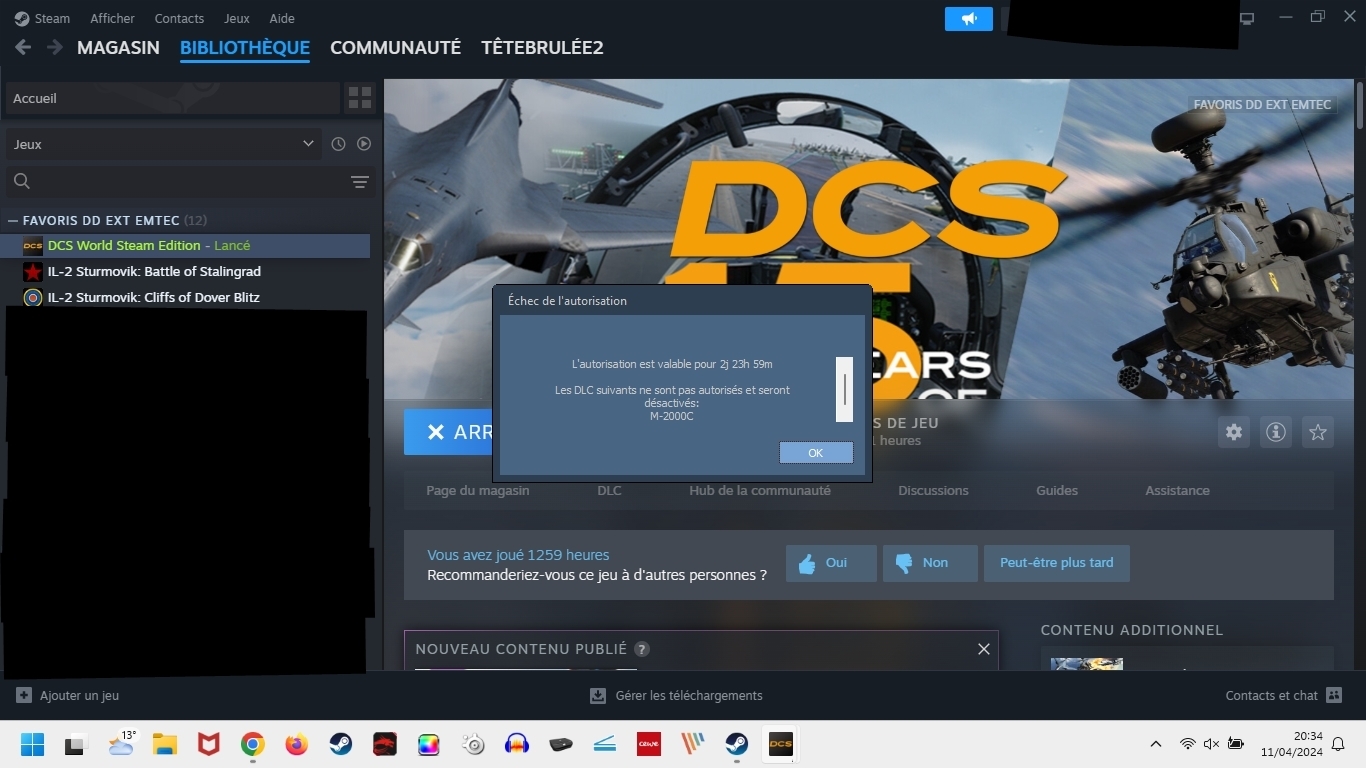Recommend the game with Oui
The height and width of the screenshot is (768, 1366).
[x=831, y=563]
